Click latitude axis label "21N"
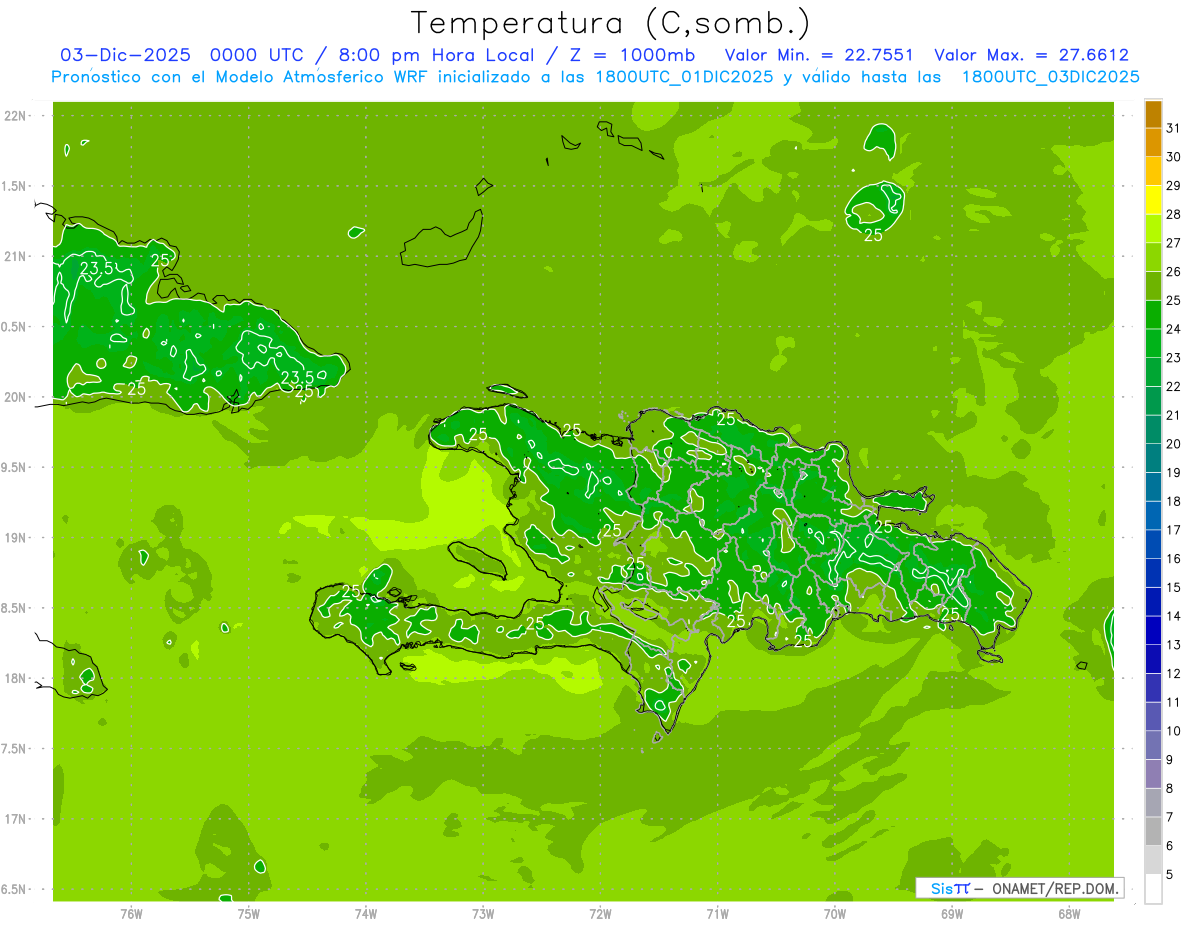 (x=17, y=256)
